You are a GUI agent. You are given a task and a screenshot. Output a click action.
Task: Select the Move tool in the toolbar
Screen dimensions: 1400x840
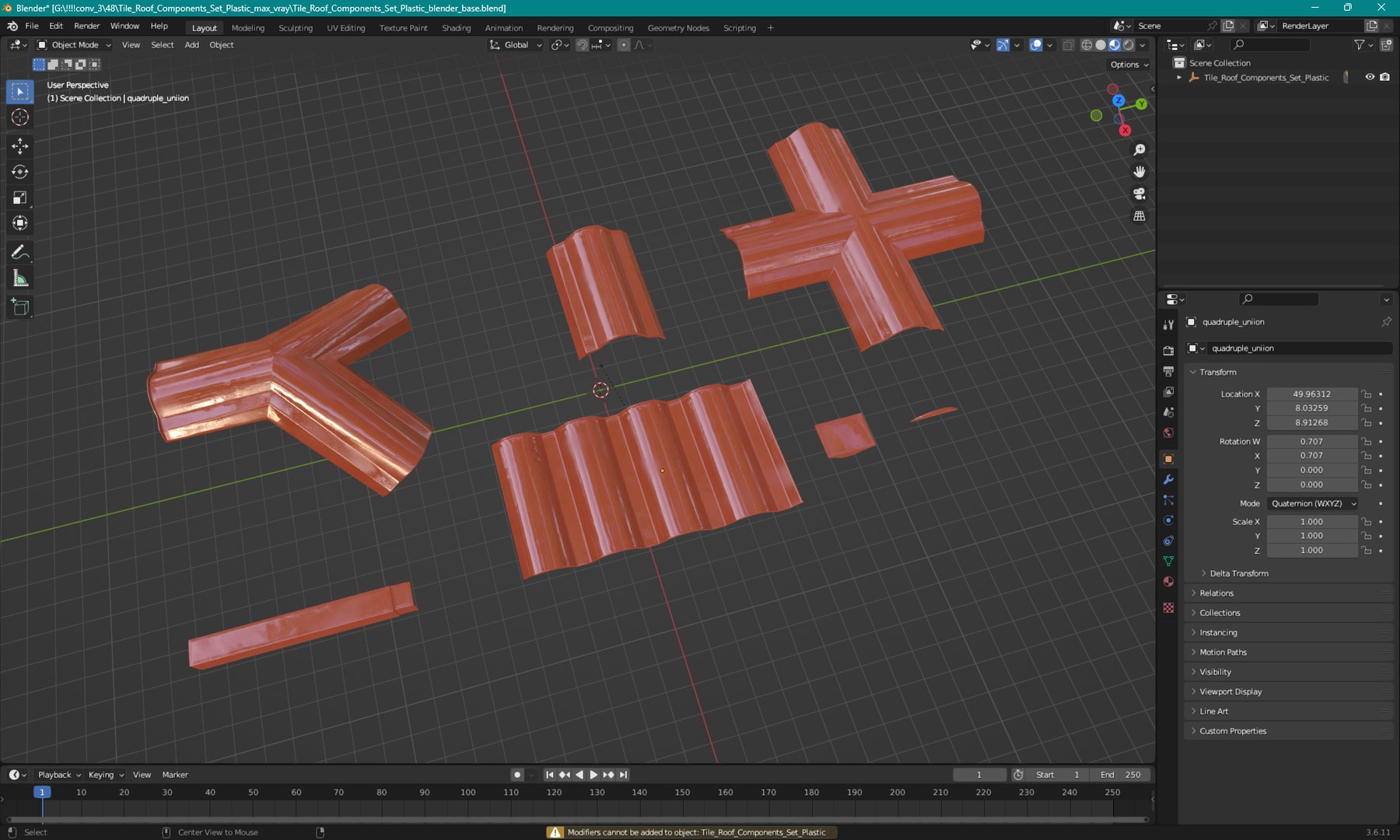20,145
